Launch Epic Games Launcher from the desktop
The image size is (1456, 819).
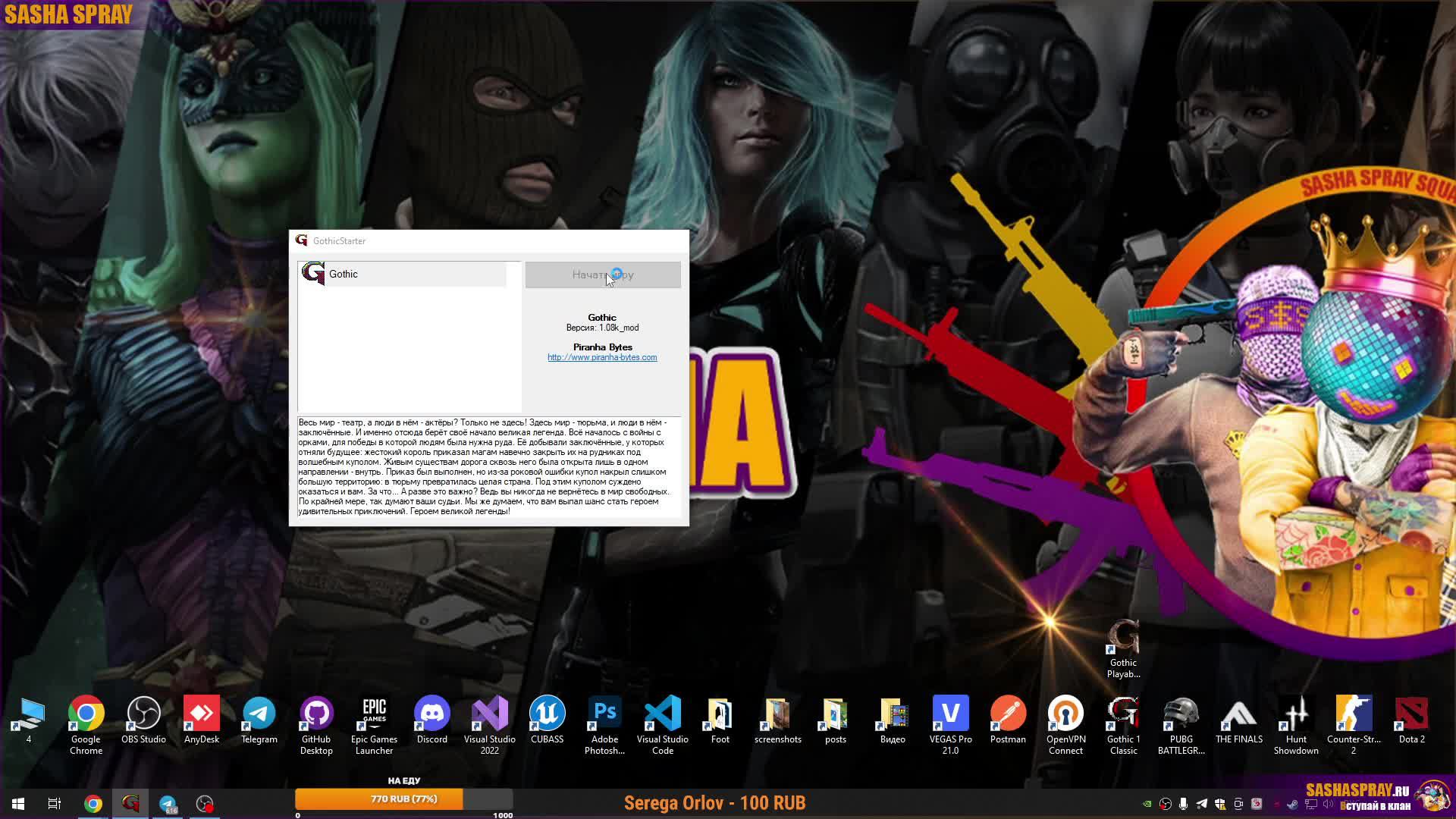point(374,714)
